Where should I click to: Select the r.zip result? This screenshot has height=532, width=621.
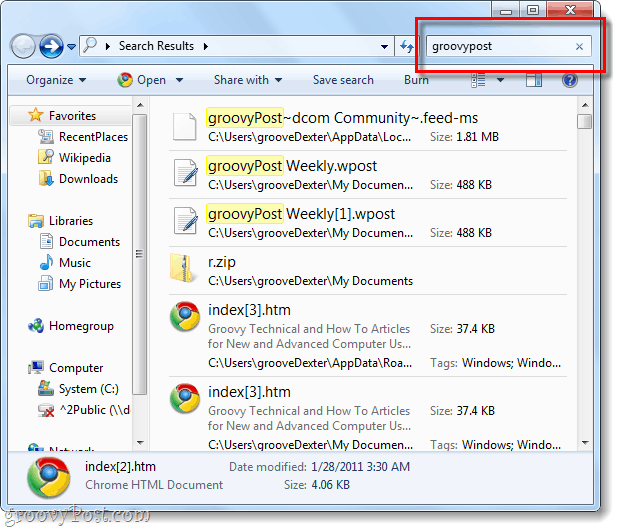point(368,271)
